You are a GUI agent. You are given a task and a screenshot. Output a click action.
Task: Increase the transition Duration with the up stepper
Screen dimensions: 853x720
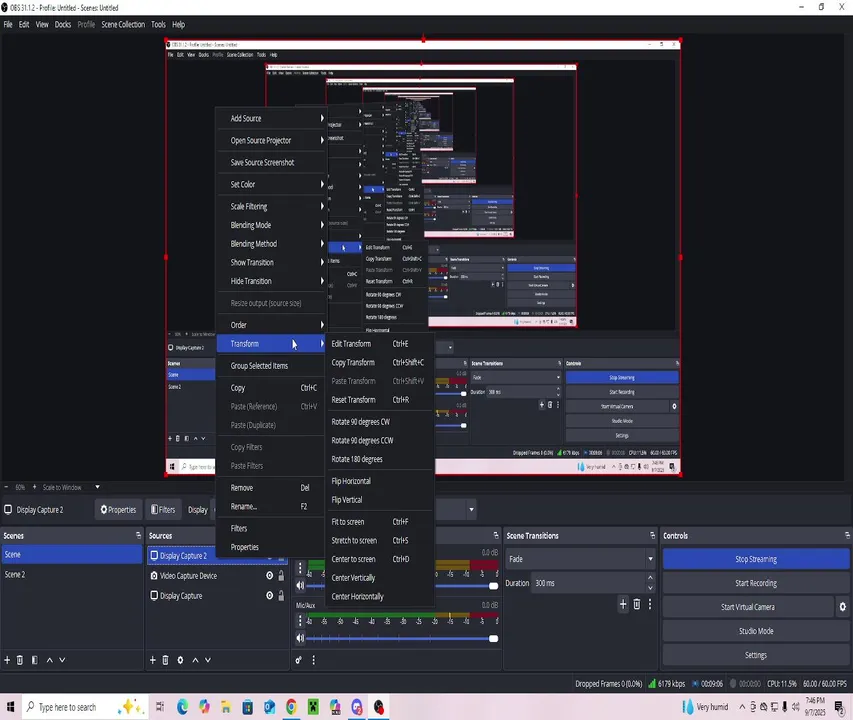tap(651, 578)
